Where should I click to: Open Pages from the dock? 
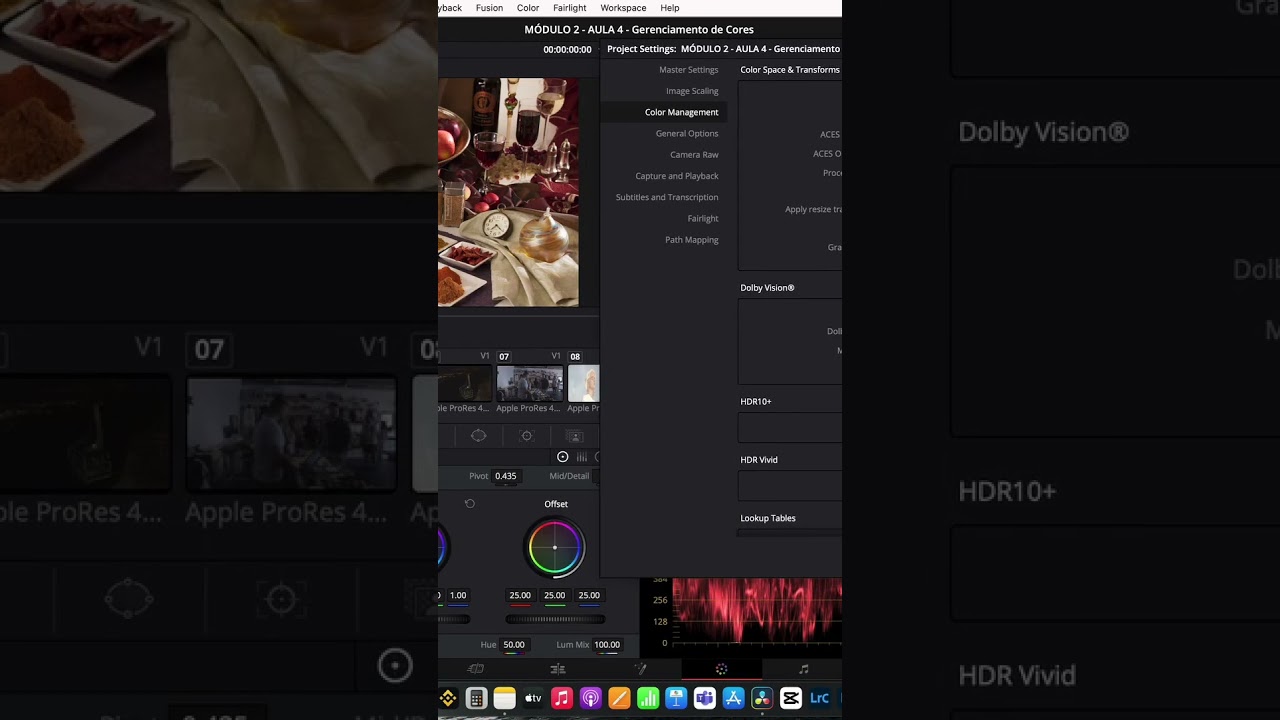pyautogui.click(x=619, y=698)
